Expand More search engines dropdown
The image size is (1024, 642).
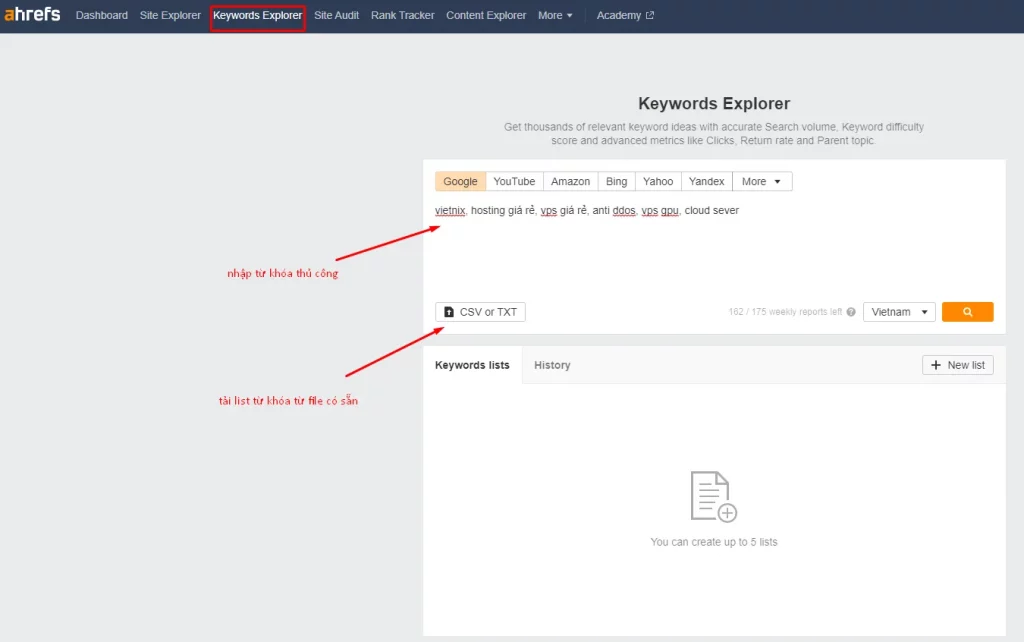[762, 182]
